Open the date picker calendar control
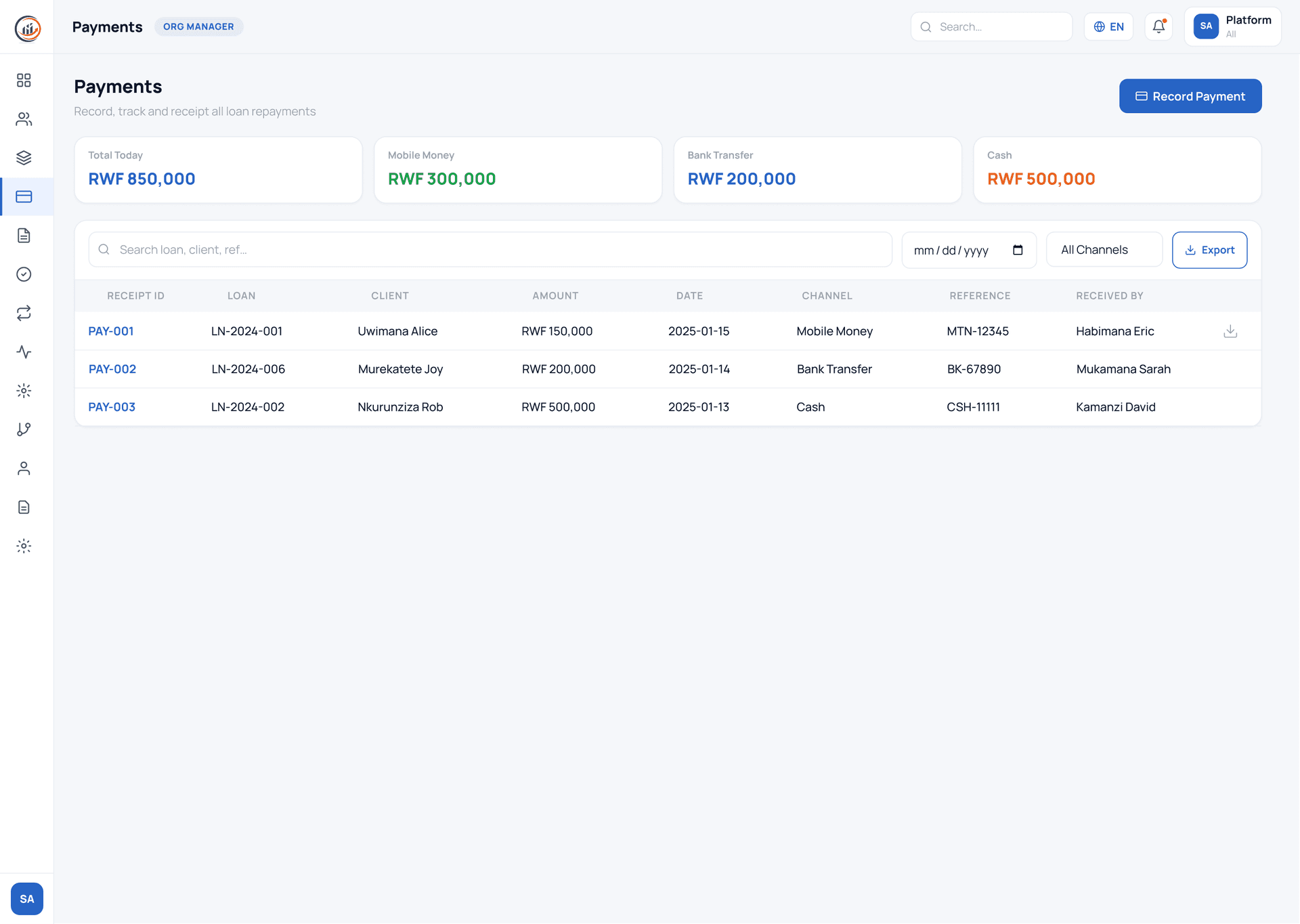Image resolution: width=1300 pixels, height=924 pixels. point(1018,250)
